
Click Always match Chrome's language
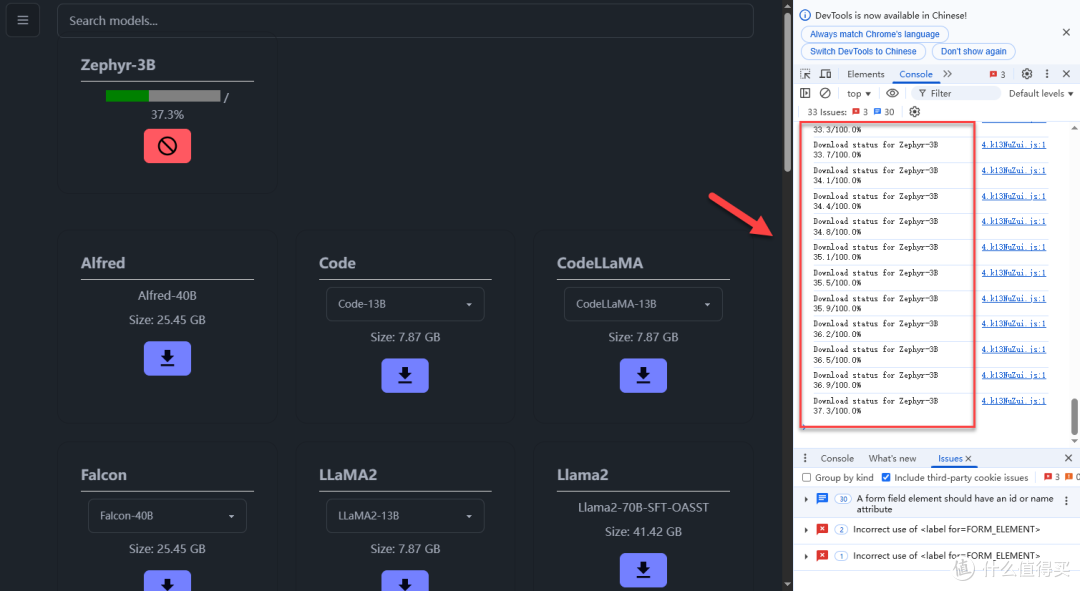click(874, 34)
